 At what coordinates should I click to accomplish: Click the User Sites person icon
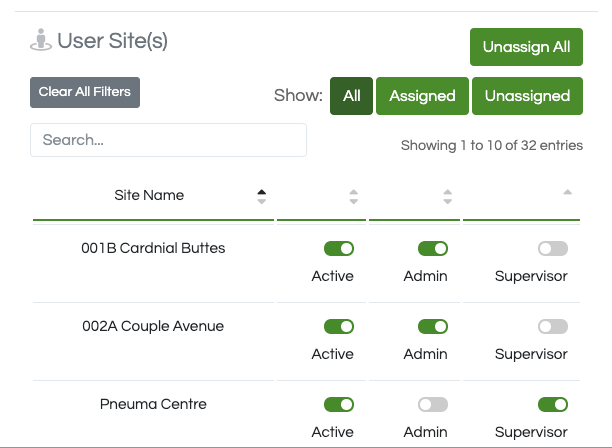coord(41,40)
